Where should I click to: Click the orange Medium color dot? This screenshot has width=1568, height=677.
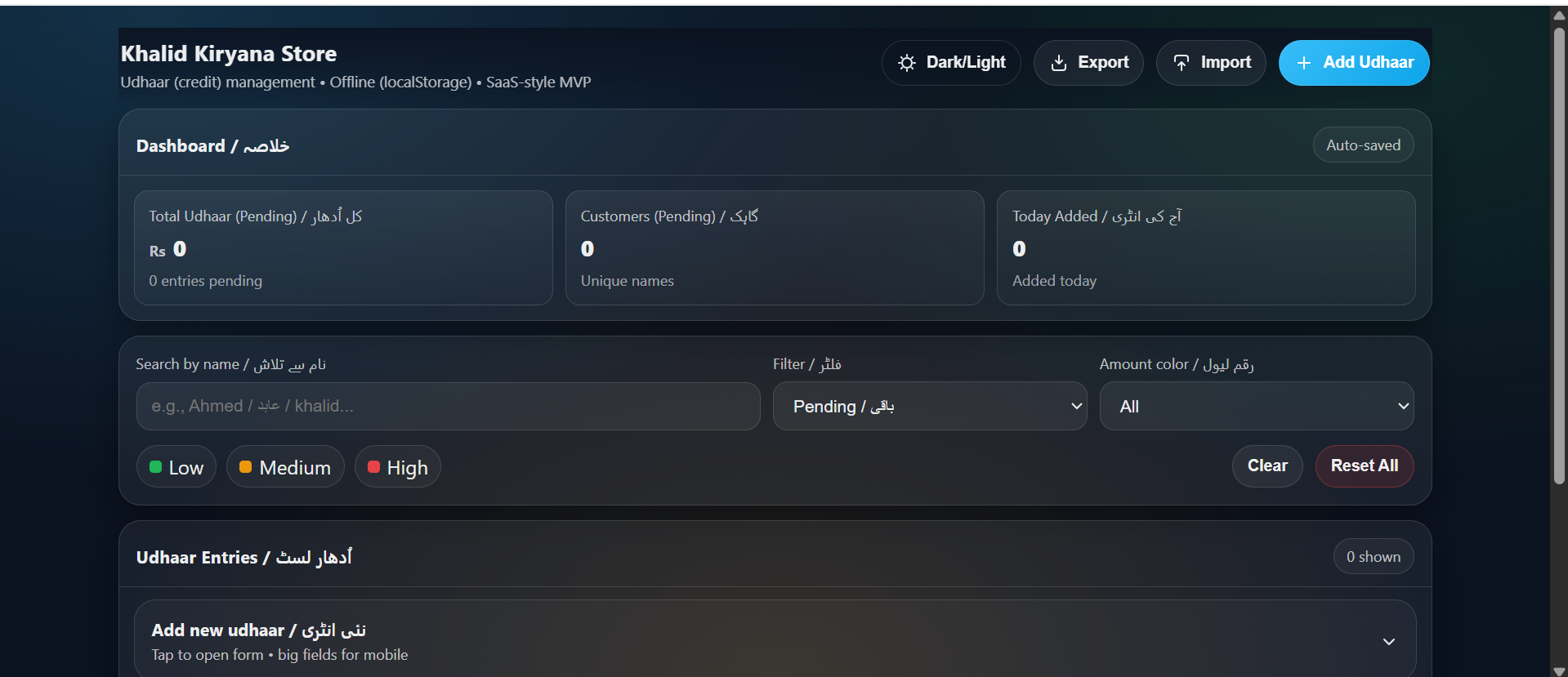point(245,467)
